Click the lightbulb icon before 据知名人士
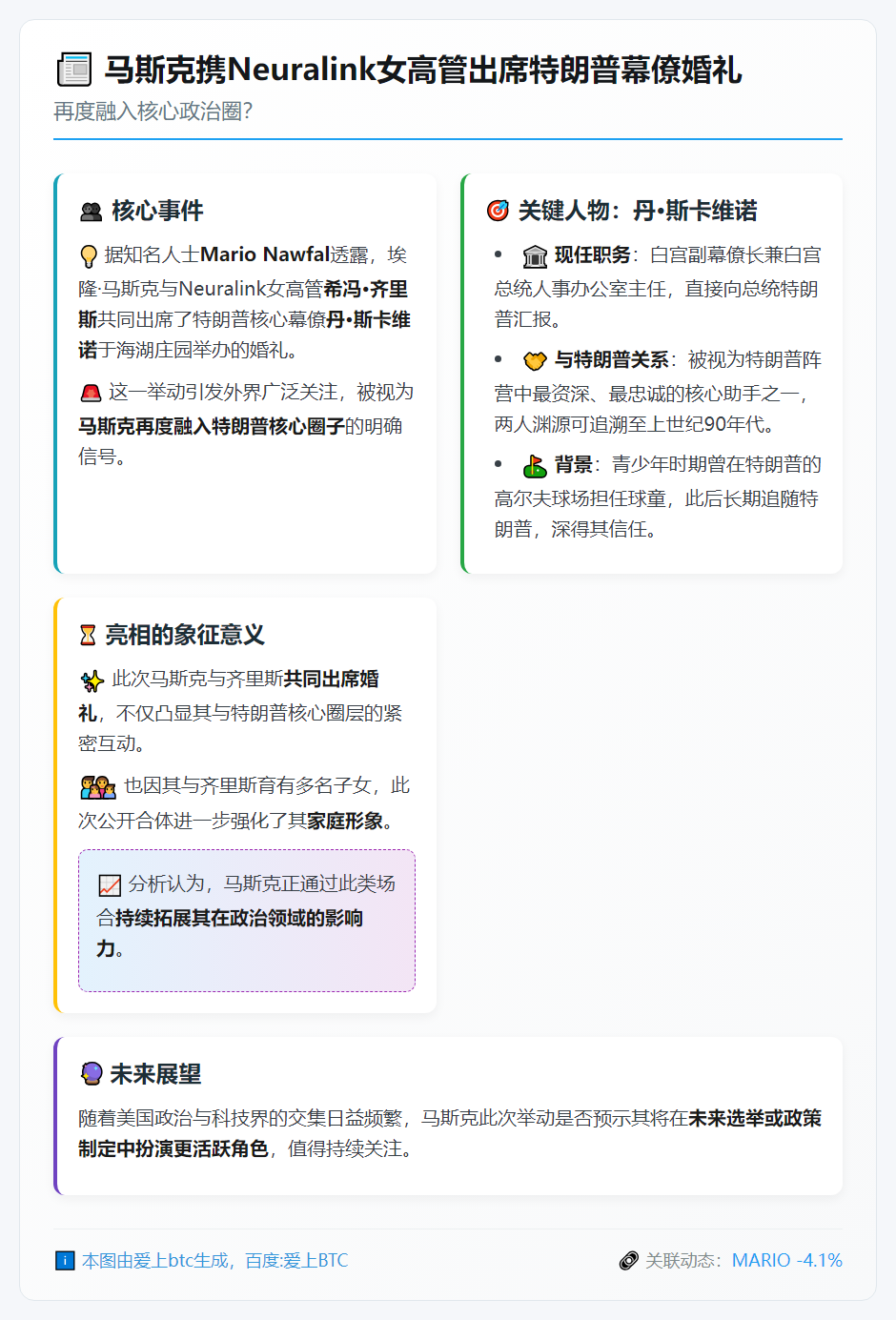The width and height of the screenshot is (896, 1320). tap(89, 256)
